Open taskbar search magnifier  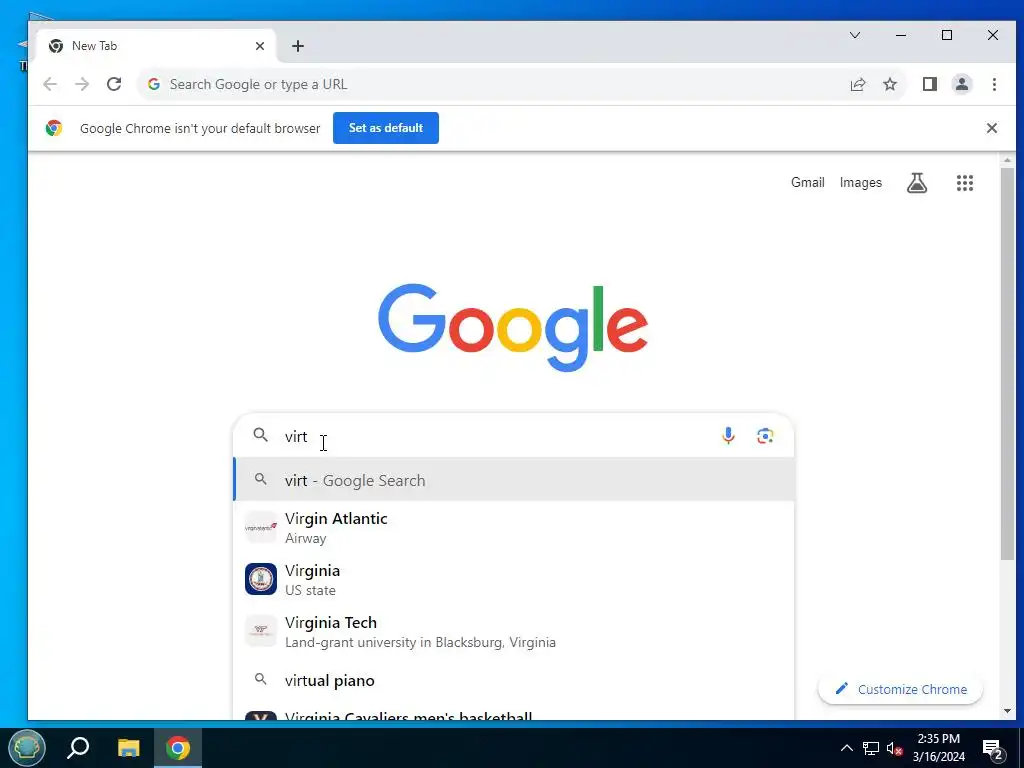point(78,748)
